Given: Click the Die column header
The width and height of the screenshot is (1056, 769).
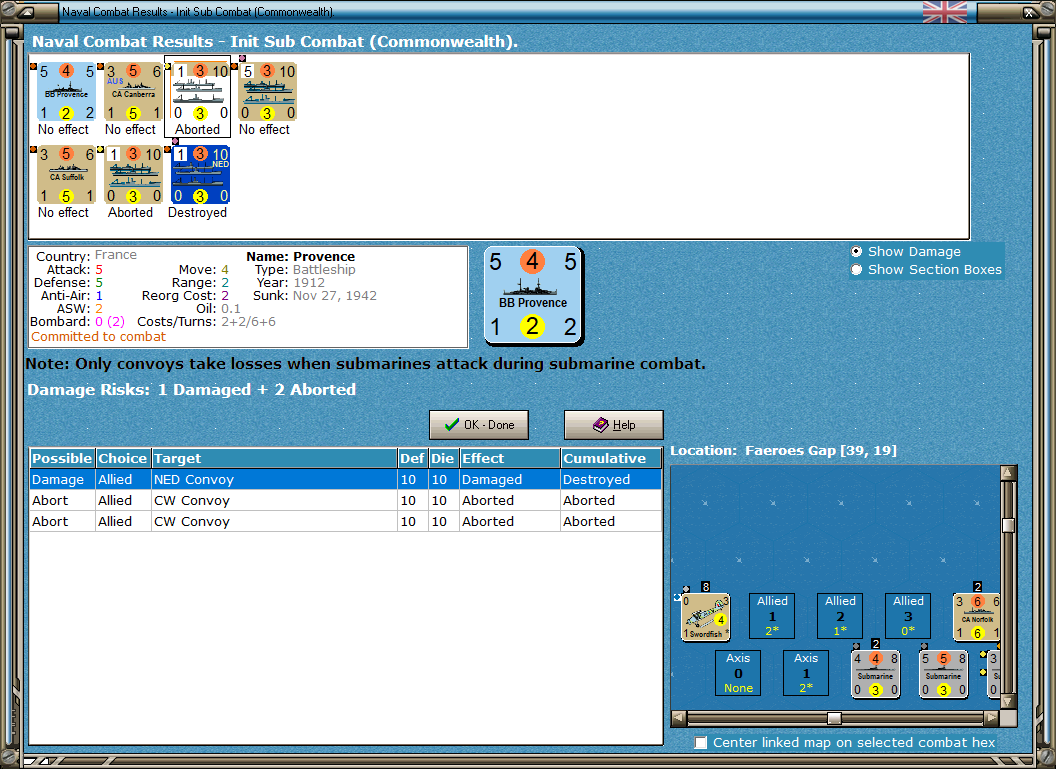Looking at the screenshot, I should click(442, 458).
